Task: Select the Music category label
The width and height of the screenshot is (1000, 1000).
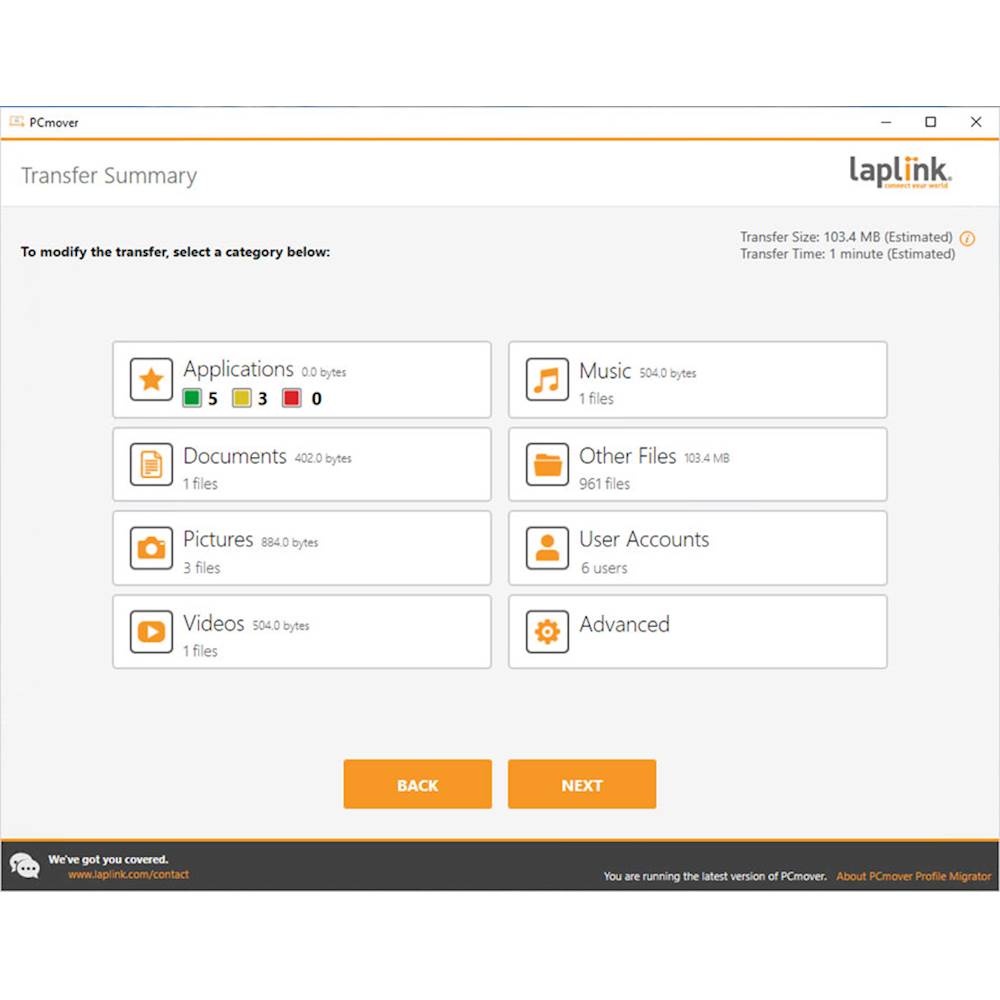Action: (605, 371)
